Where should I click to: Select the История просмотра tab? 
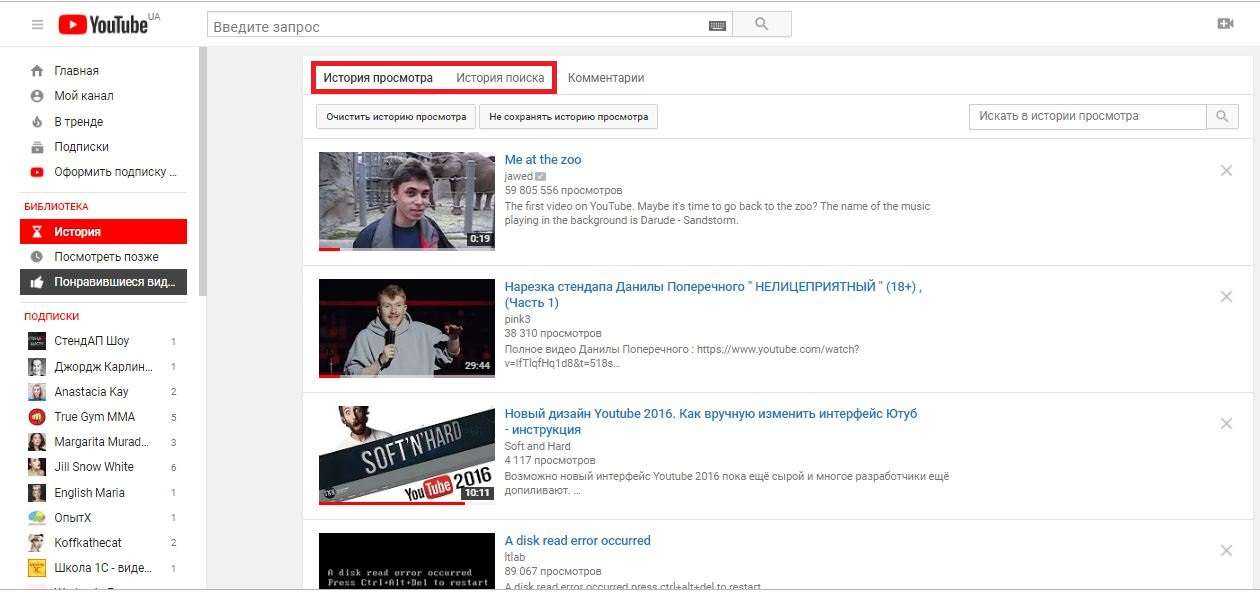click(x=378, y=78)
